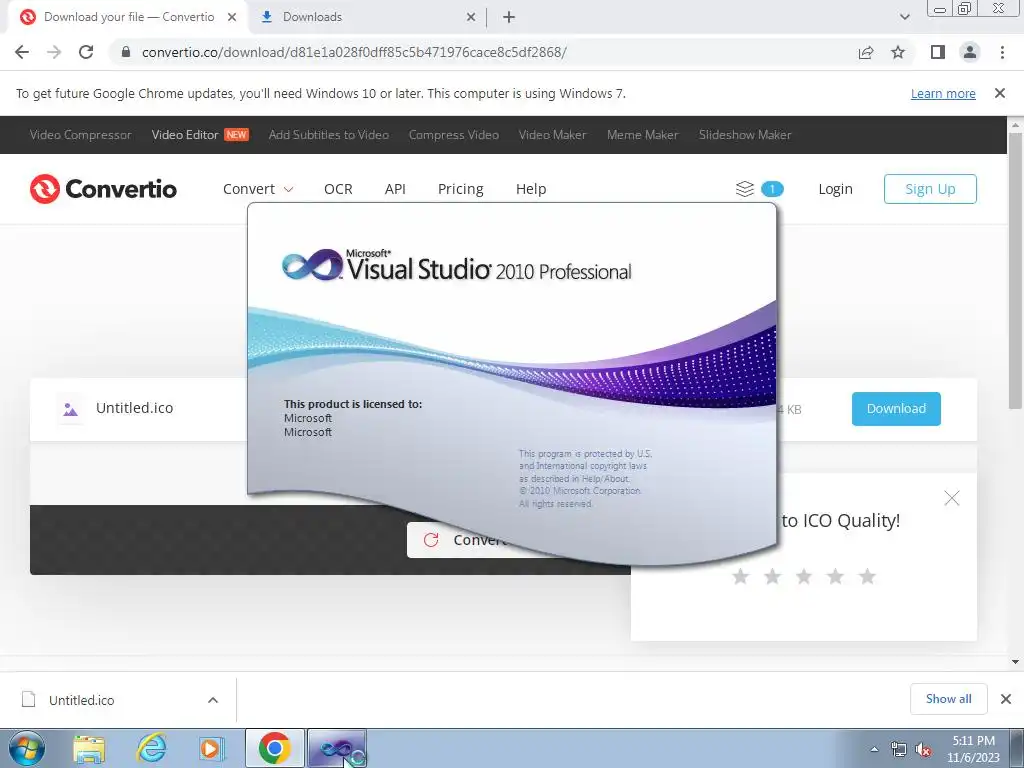
Task: Expand options for downloaded Untitled.ico
Action: click(x=213, y=700)
